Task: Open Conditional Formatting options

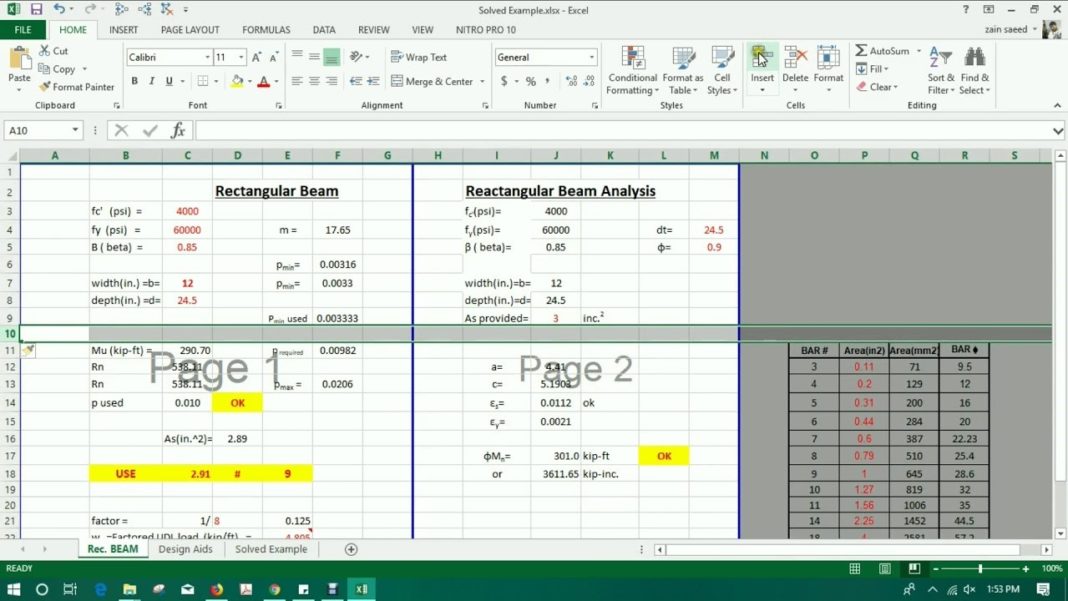Action: (x=631, y=71)
